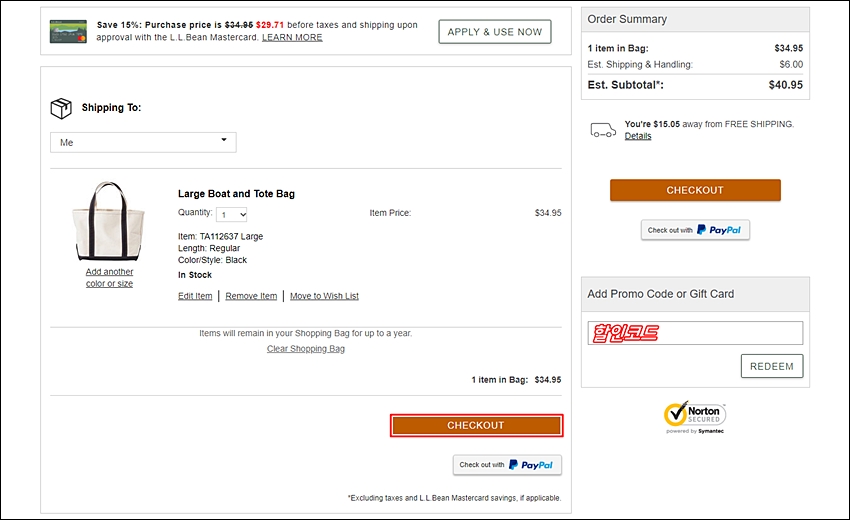The image size is (850, 520).
Task: Open the Learn More link
Action: pos(292,37)
